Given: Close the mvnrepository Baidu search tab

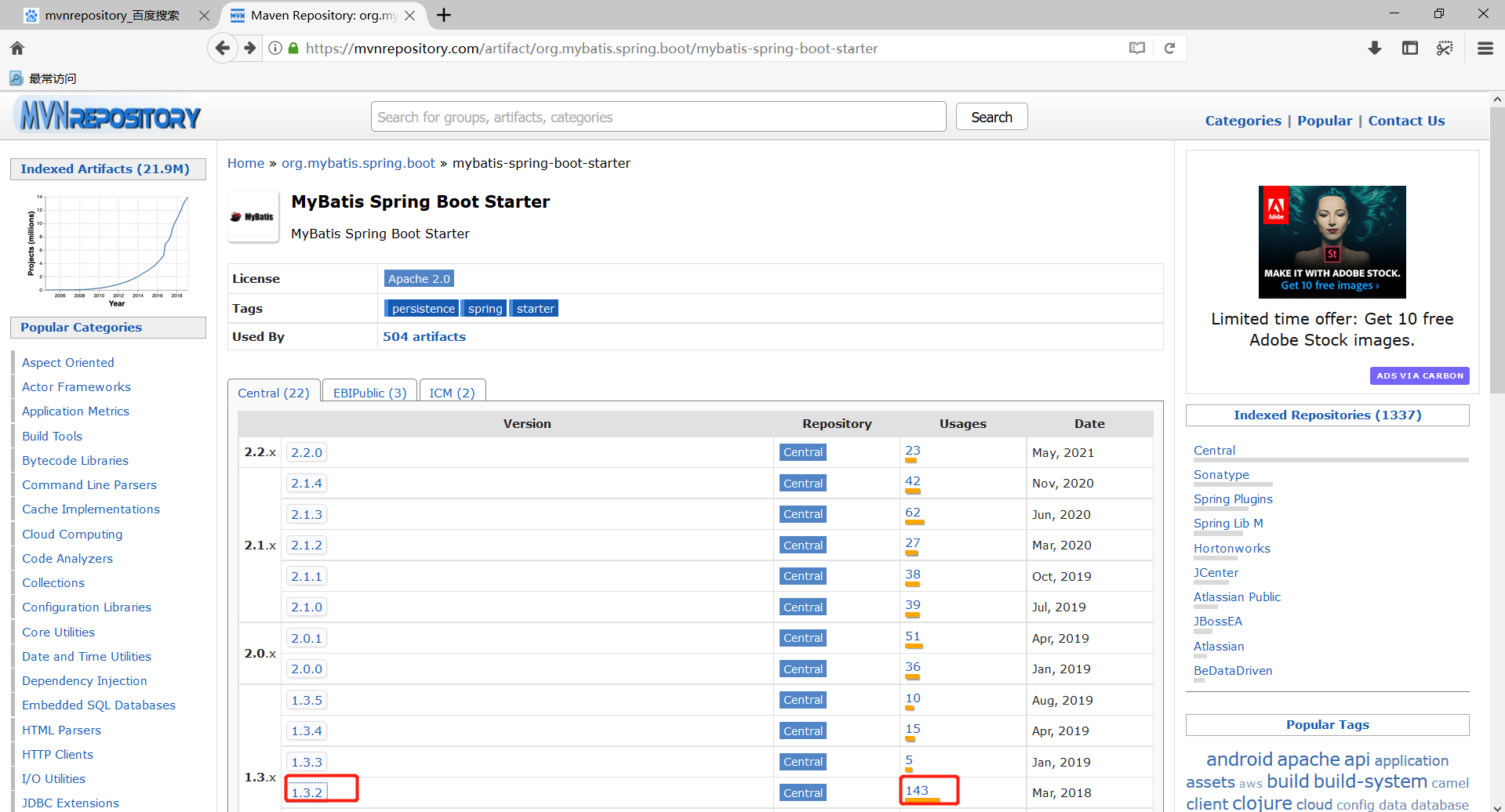Looking at the screenshot, I should click(204, 15).
